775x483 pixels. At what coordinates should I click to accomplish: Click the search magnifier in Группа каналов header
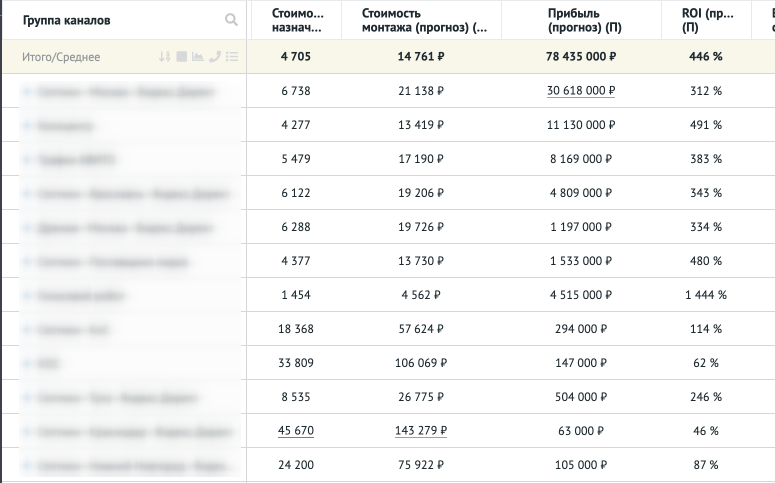[231, 20]
